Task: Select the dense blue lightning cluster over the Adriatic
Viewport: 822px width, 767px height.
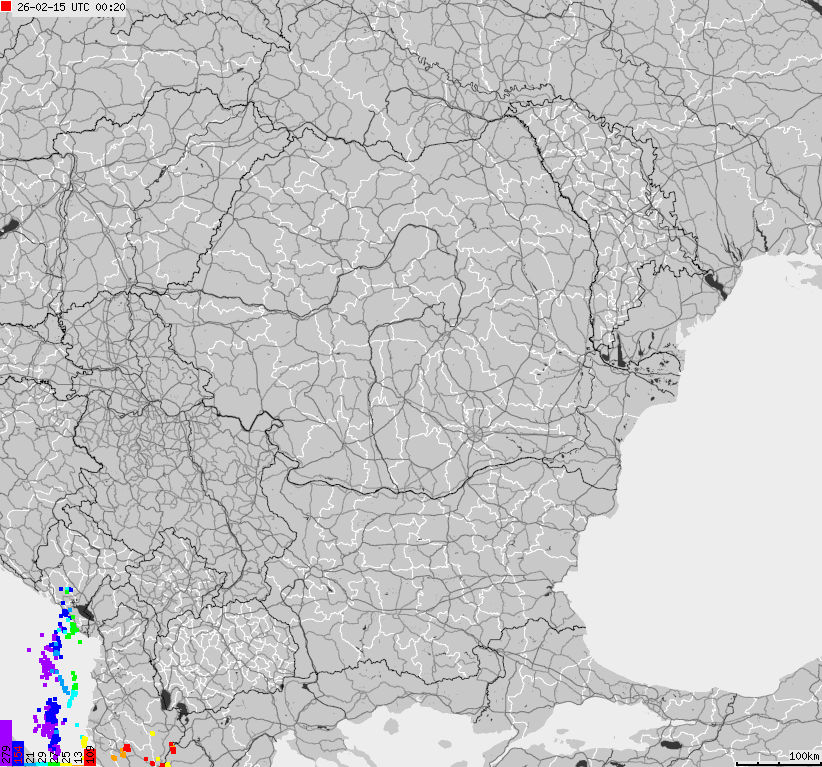Action: 52,712
